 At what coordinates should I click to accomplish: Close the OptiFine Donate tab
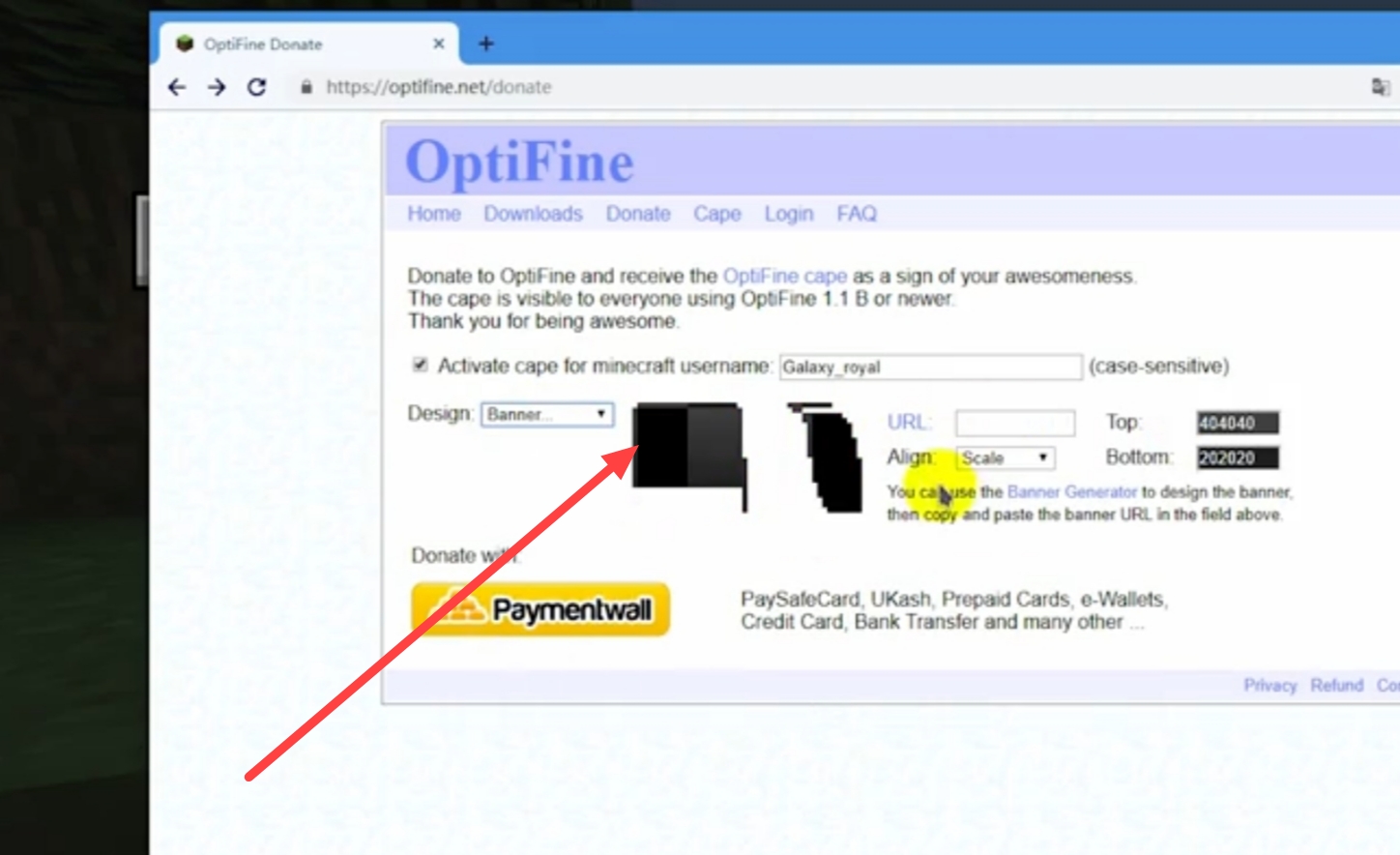[x=438, y=44]
